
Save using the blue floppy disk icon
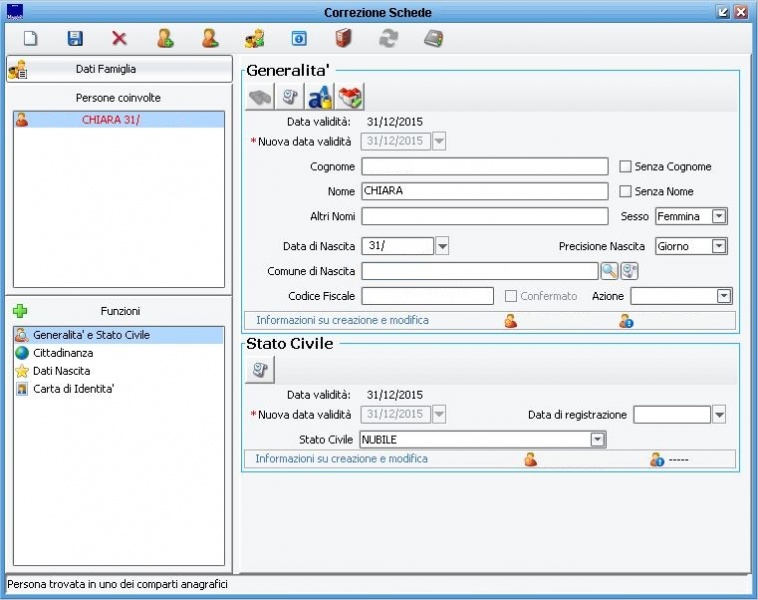click(x=75, y=39)
